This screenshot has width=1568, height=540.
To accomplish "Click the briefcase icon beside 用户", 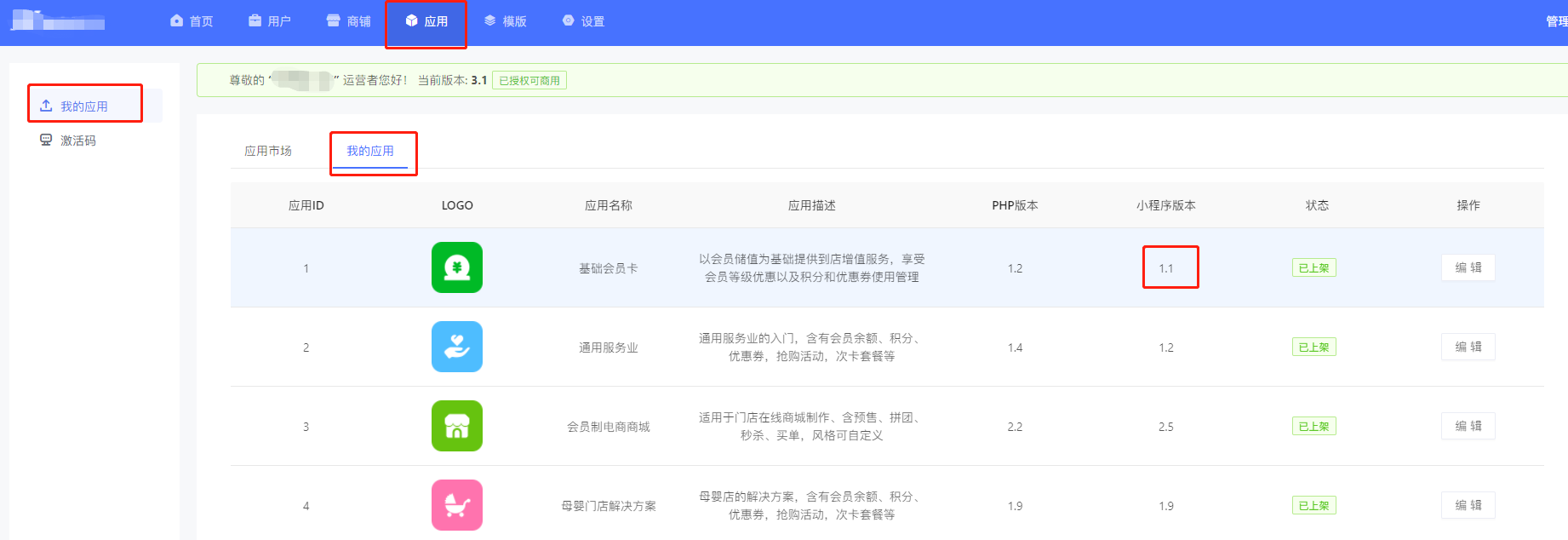I will pos(255,20).
